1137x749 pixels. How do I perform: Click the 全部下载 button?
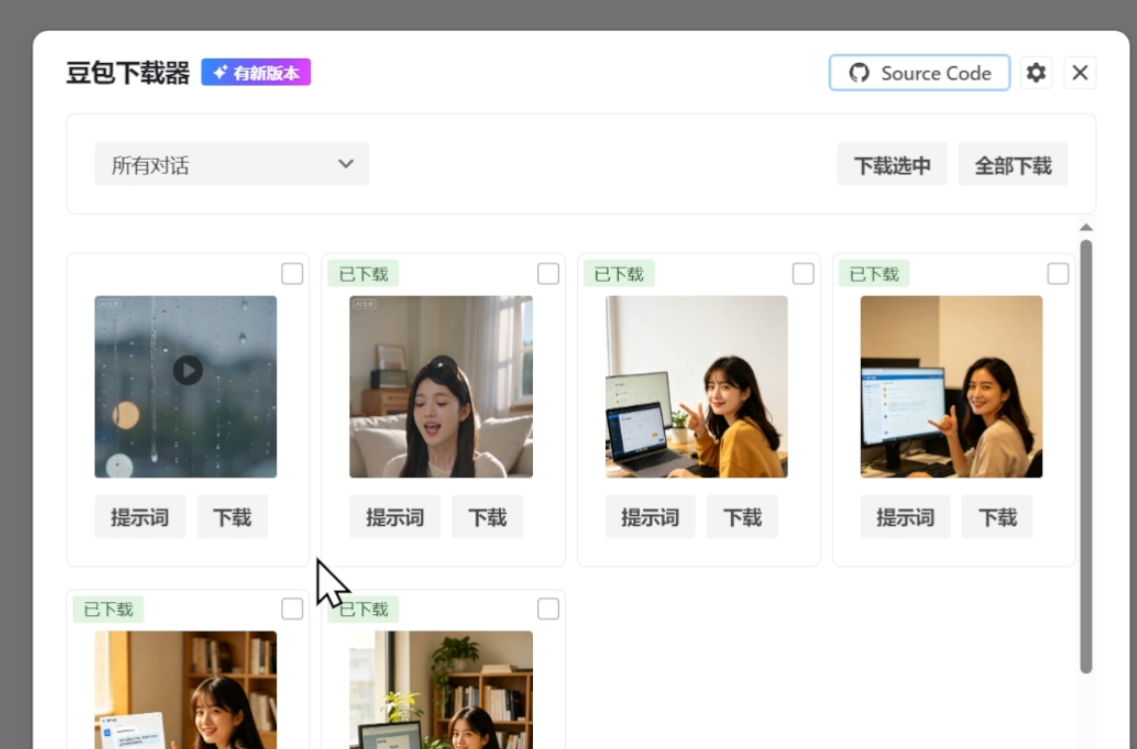pos(1012,165)
